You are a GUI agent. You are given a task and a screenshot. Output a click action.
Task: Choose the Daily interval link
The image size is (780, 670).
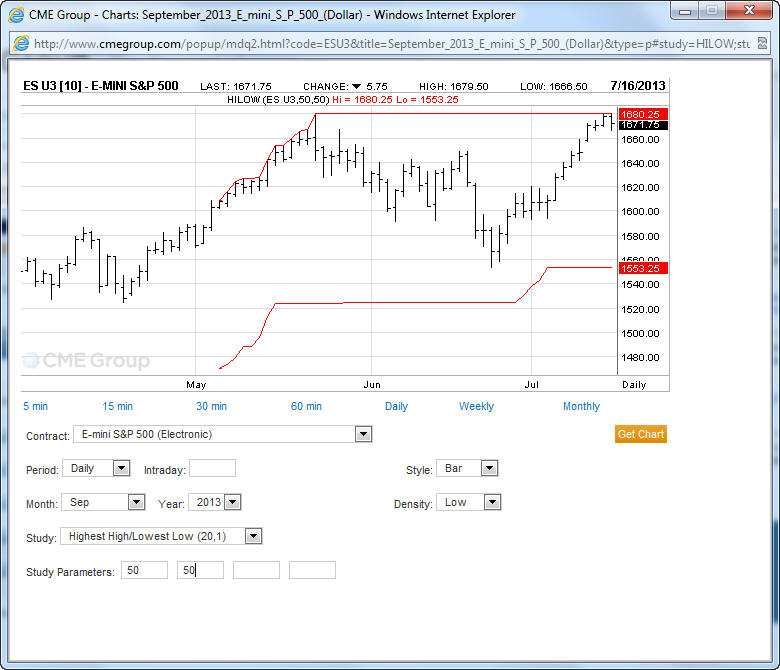[396, 406]
